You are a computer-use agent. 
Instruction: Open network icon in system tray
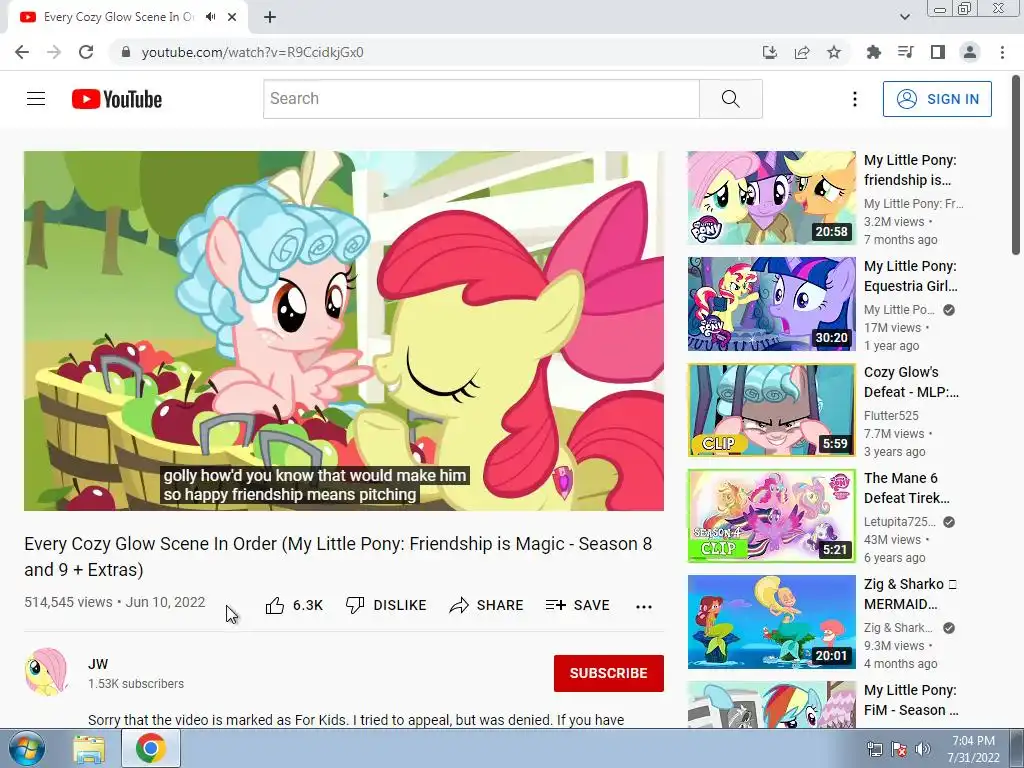[x=874, y=749]
